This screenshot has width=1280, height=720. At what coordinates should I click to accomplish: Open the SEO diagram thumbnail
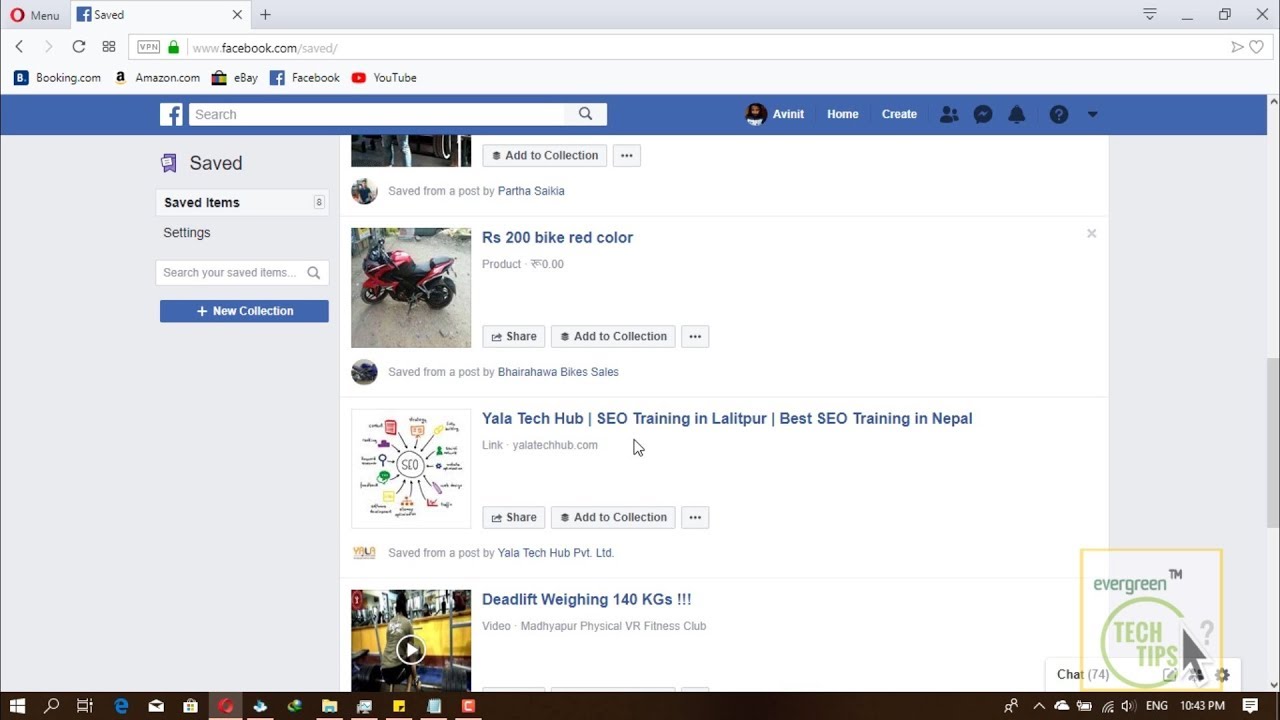tap(411, 468)
